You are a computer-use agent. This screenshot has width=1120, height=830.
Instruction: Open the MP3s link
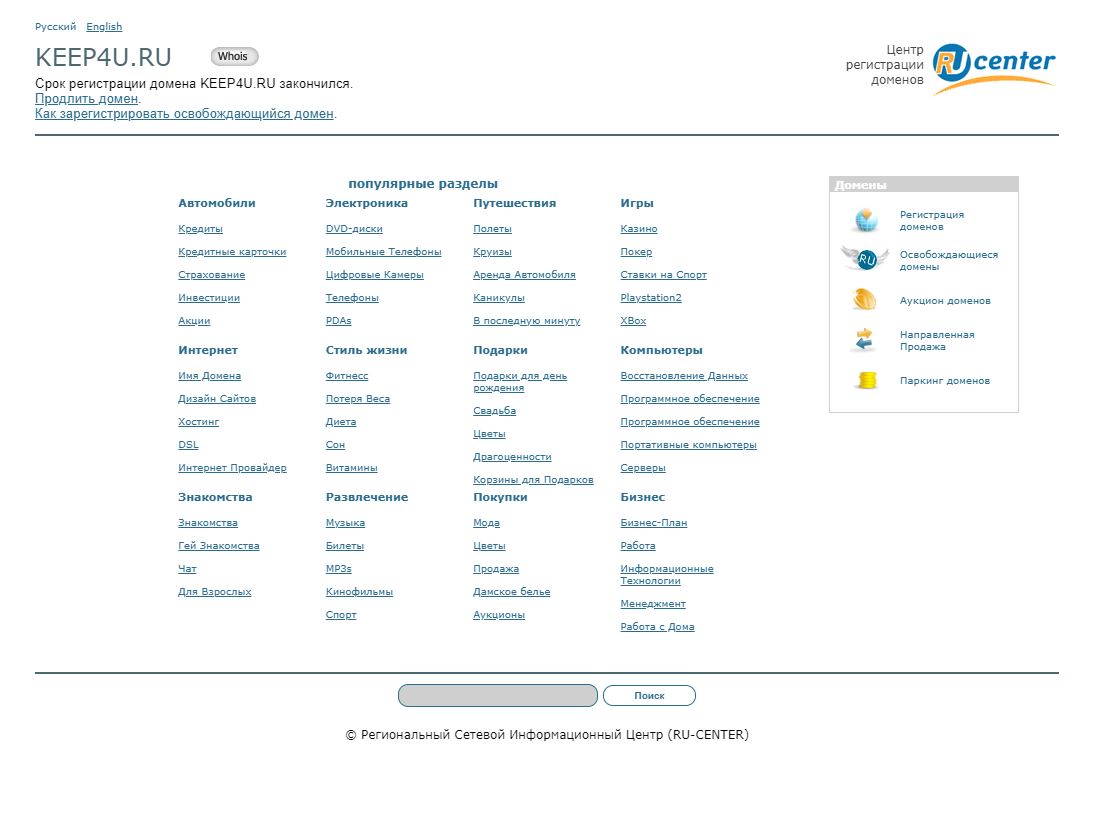pyautogui.click(x=339, y=569)
